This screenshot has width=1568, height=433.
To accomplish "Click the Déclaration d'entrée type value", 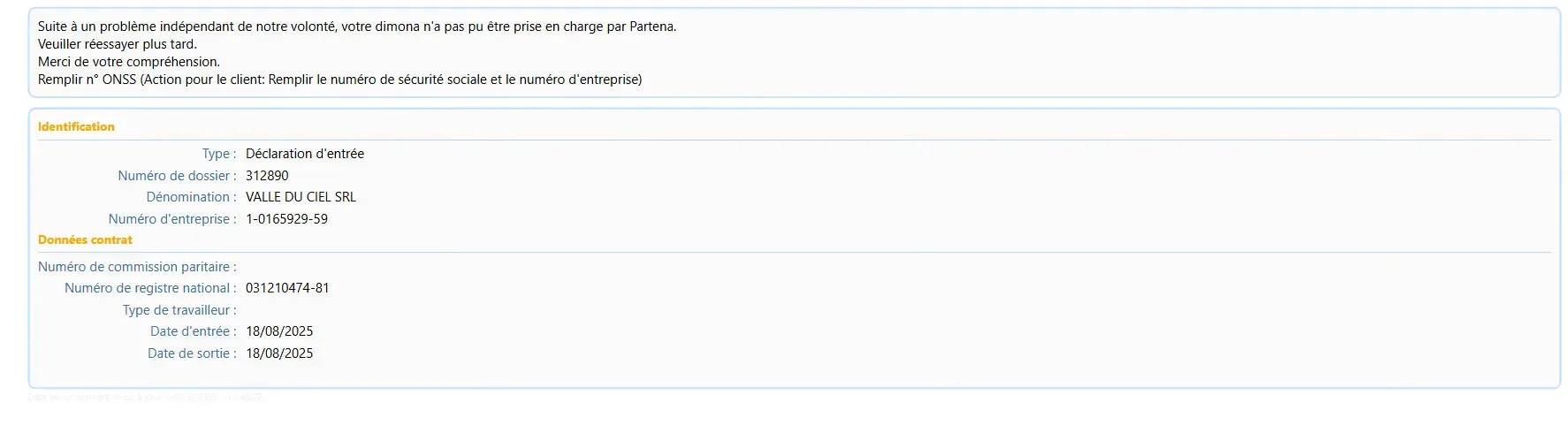I will (x=305, y=154).
